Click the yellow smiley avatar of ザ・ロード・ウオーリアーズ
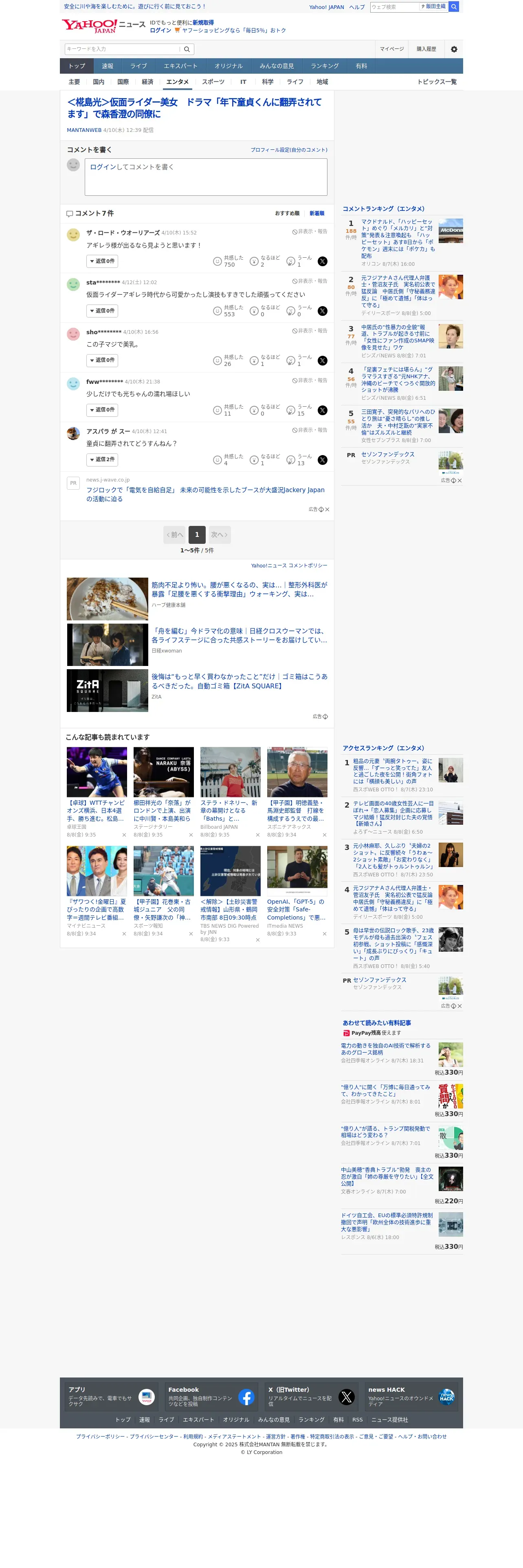 (x=73, y=235)
